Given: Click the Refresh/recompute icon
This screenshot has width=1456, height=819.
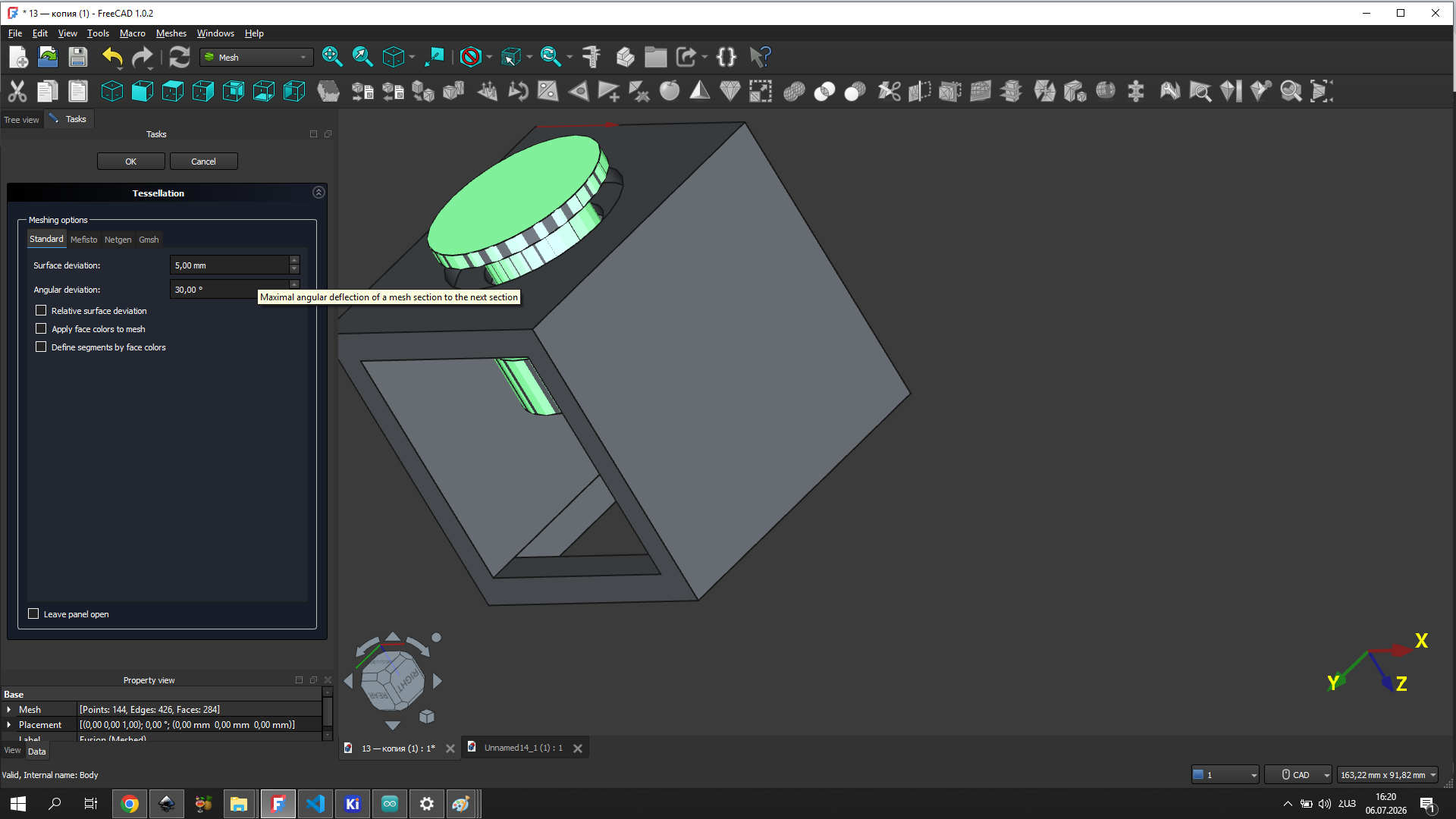Looking at the screenshot, I should tap(179, 57).
